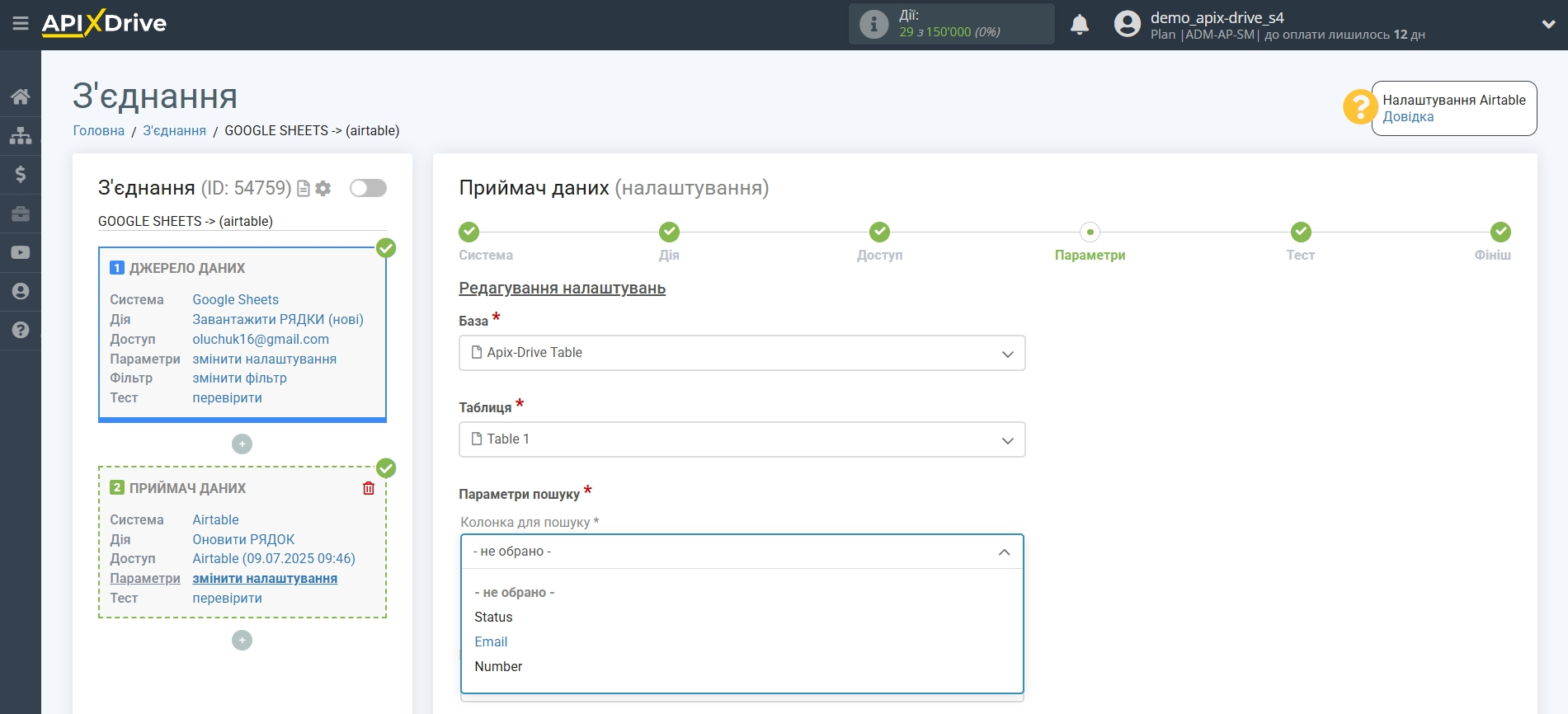
Task: Click the account avatar icon
Action: click(x=1127, y=24)
